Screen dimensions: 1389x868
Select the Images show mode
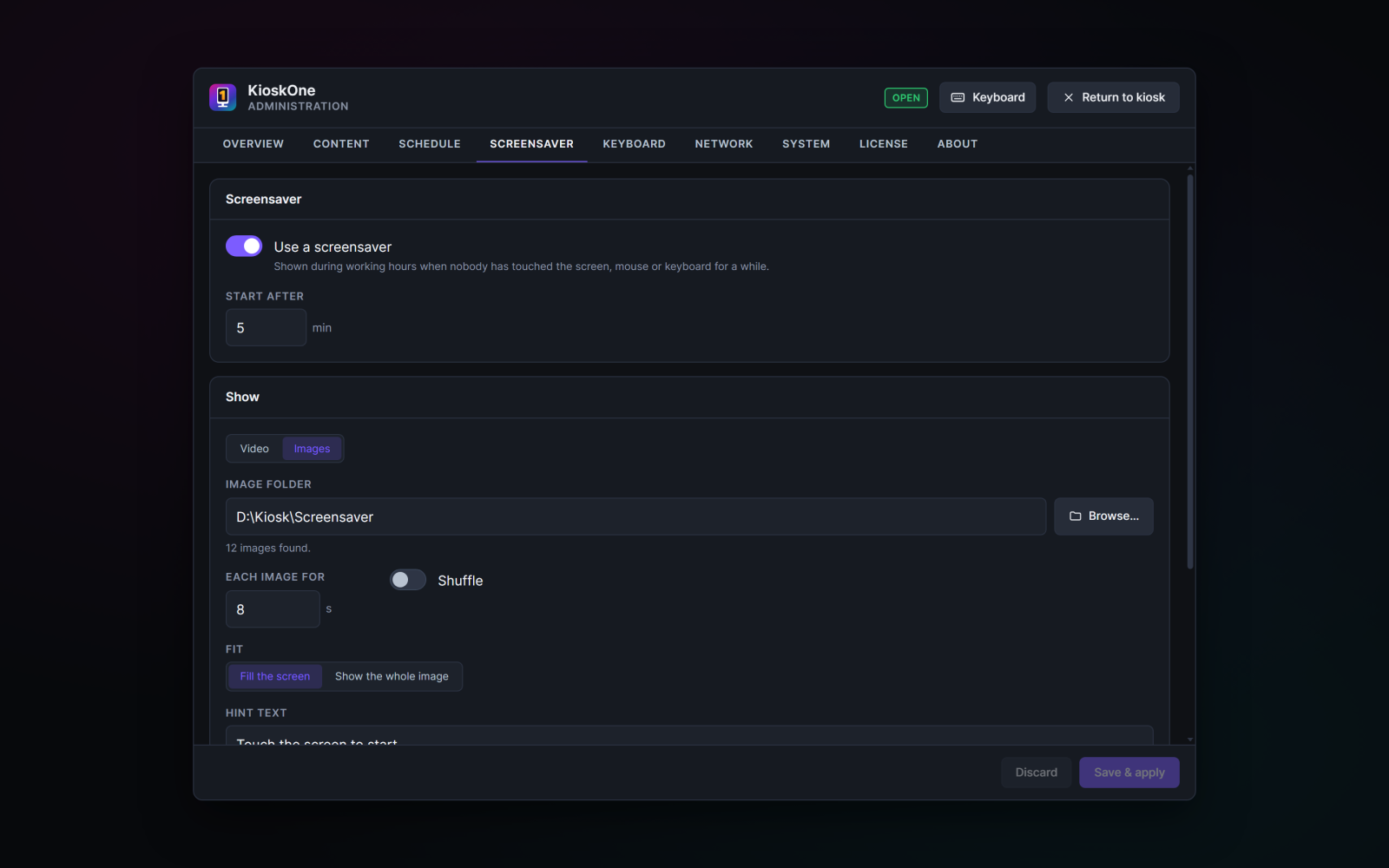point(312,449)
